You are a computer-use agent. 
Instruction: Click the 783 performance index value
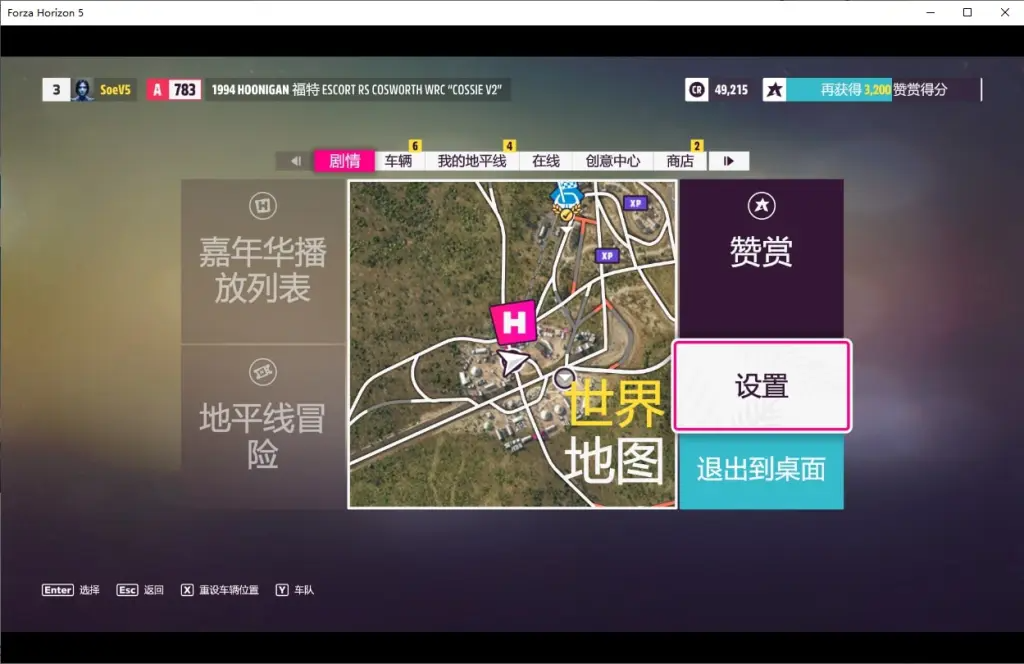pos(185,89)
